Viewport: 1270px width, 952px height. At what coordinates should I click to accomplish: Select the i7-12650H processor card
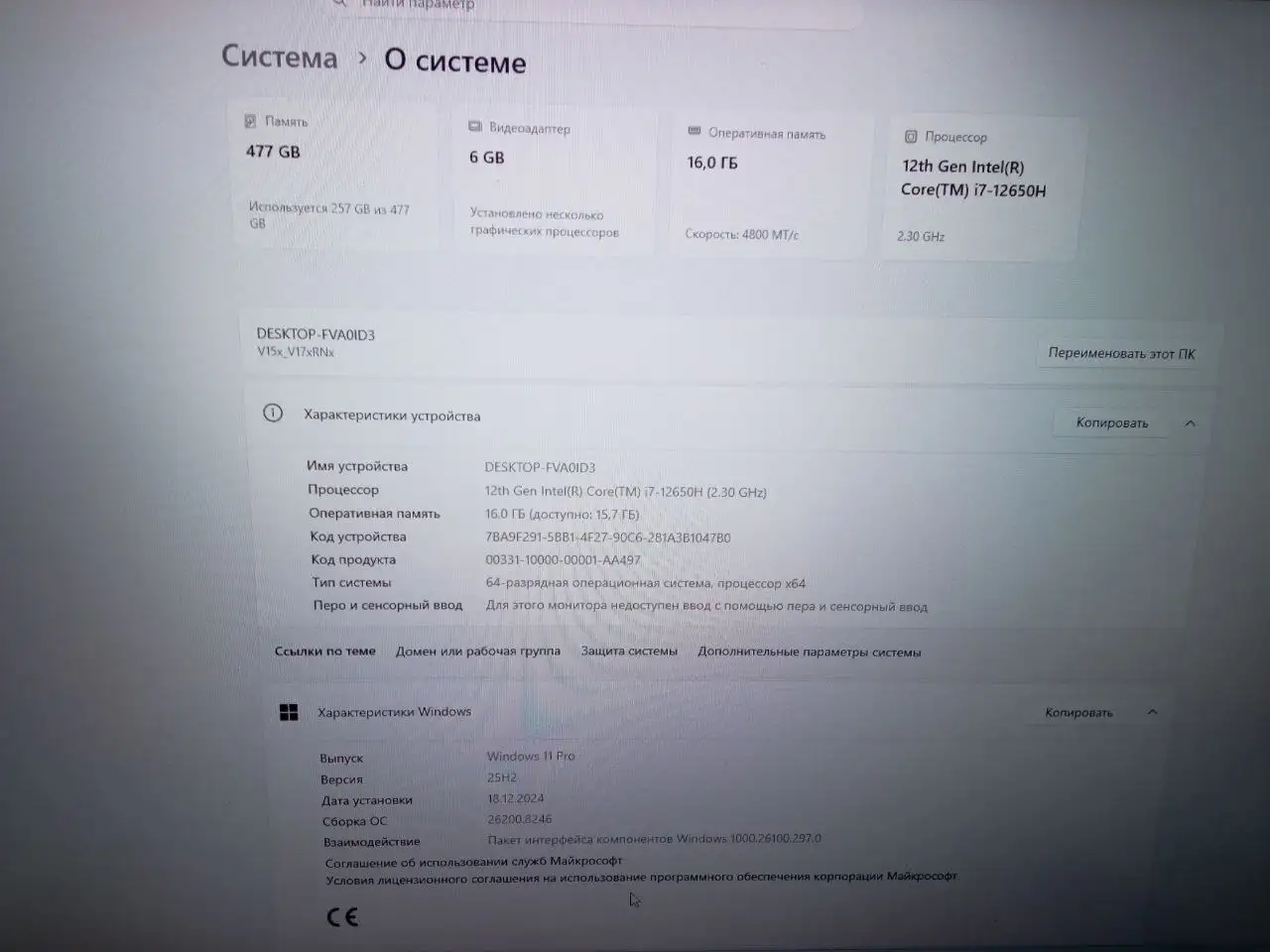[x=982, y=188]
